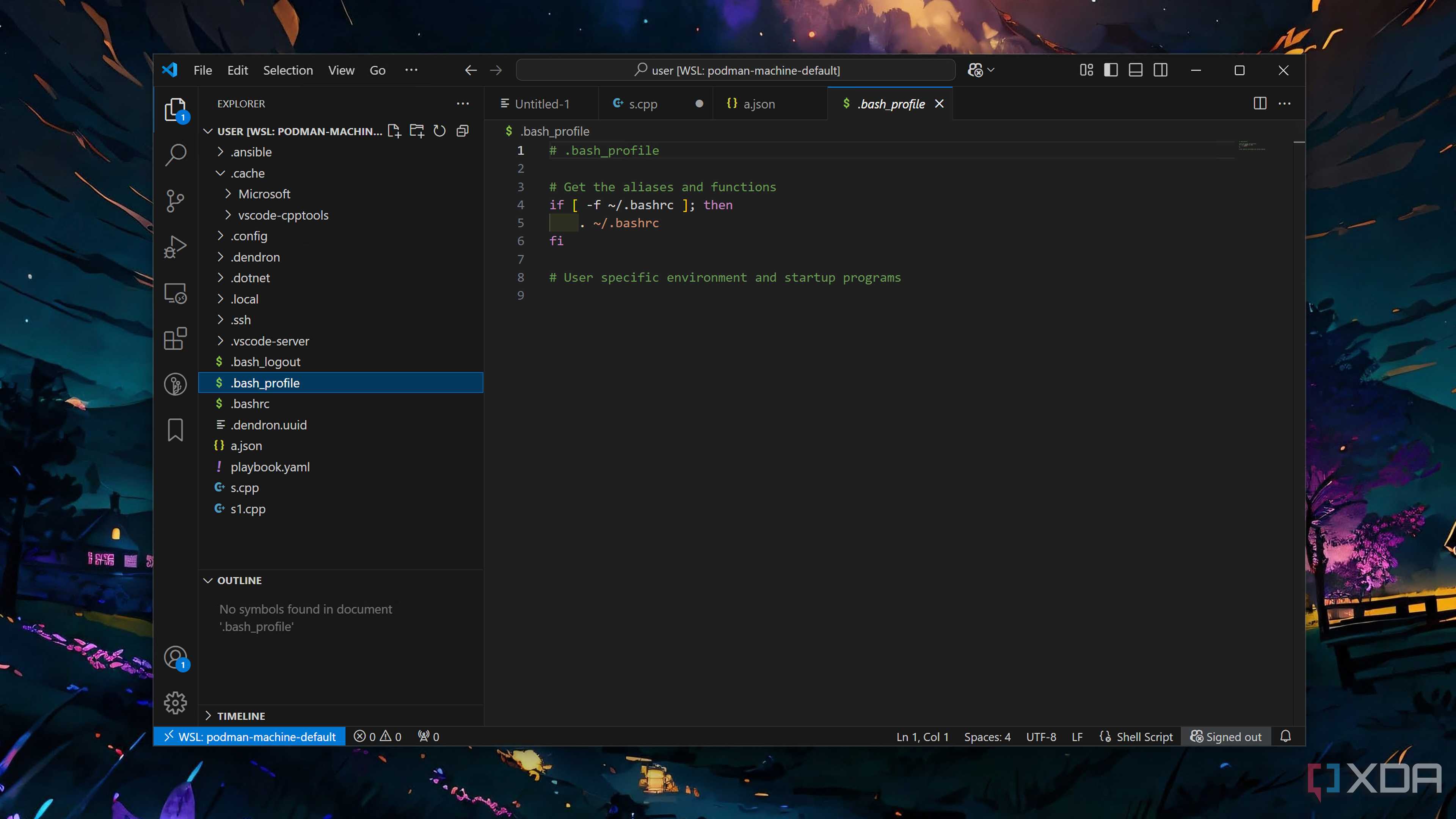Screen dimensions: 1456x819
Task: Open the Edit menu
Action: 237,70
